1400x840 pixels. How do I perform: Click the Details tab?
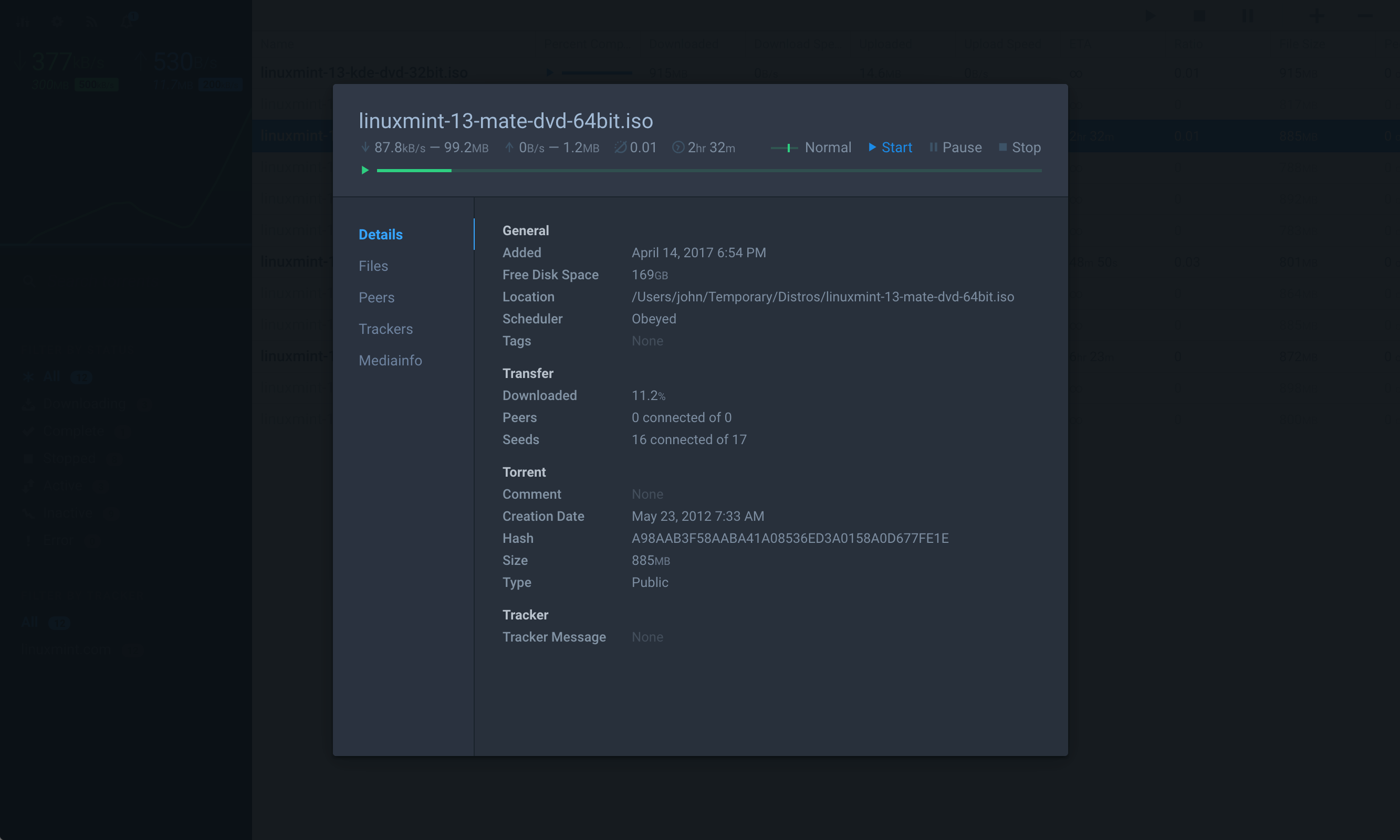(x=380, y=234)
